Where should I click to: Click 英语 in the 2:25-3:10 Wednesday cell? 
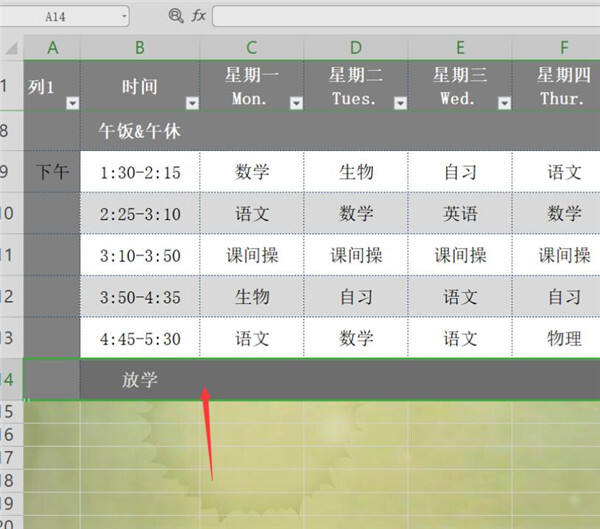pos(460,213)
